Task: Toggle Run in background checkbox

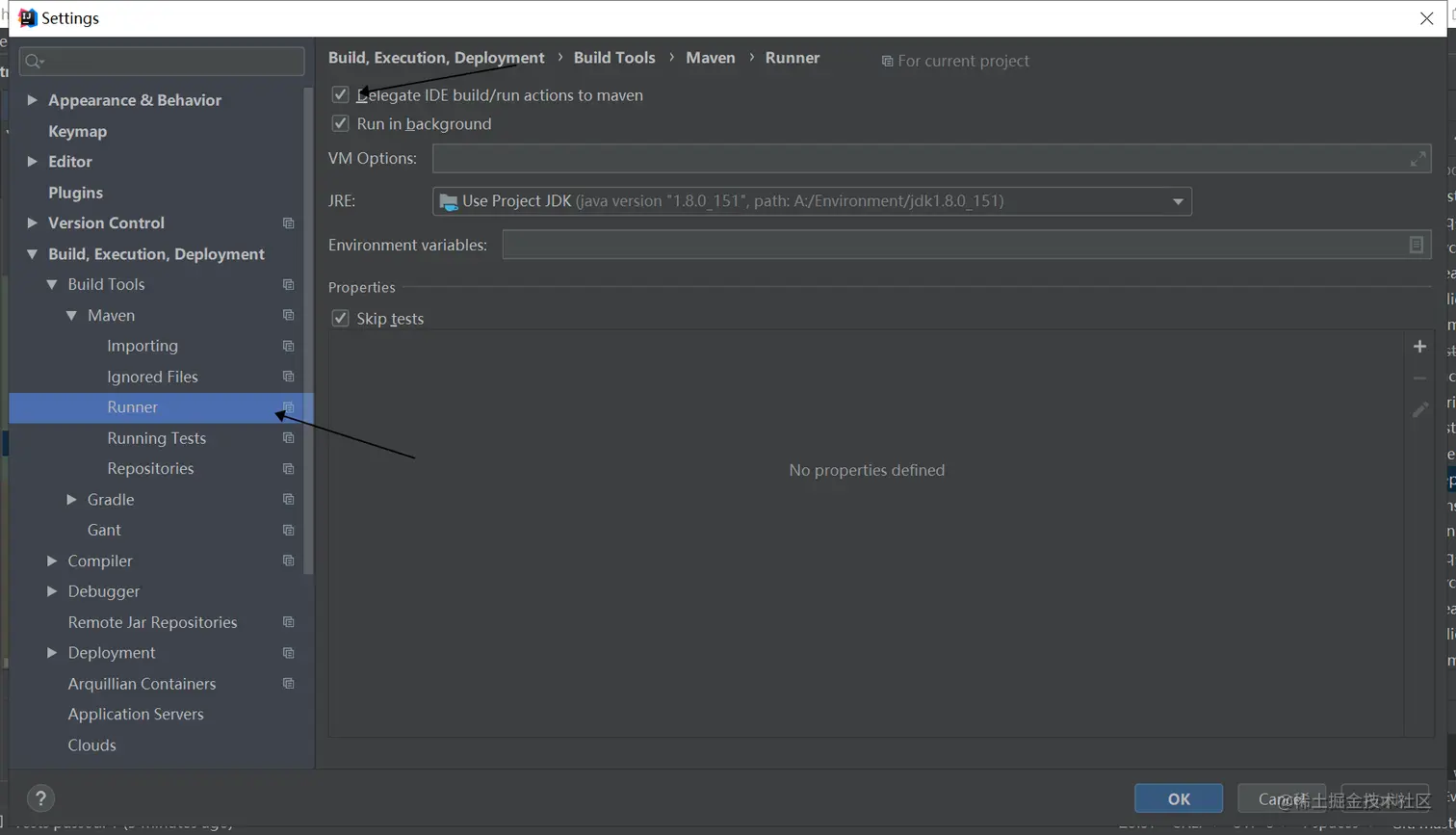Action: point(340,123)
